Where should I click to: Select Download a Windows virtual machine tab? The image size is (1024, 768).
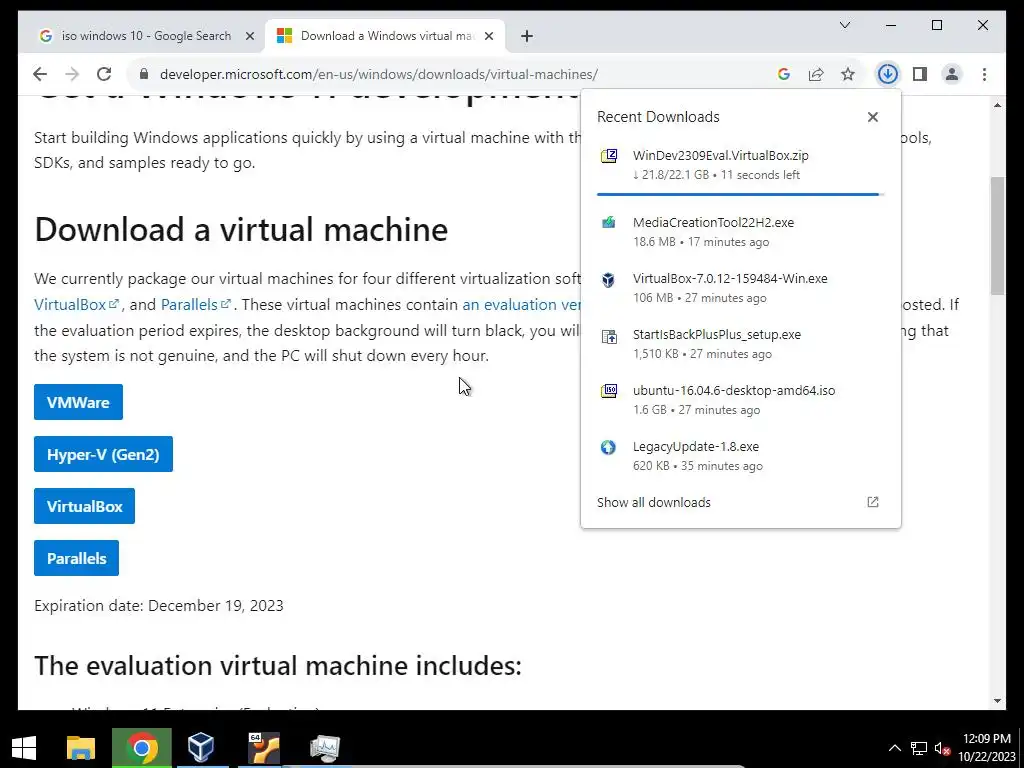[x=385, y=36]
